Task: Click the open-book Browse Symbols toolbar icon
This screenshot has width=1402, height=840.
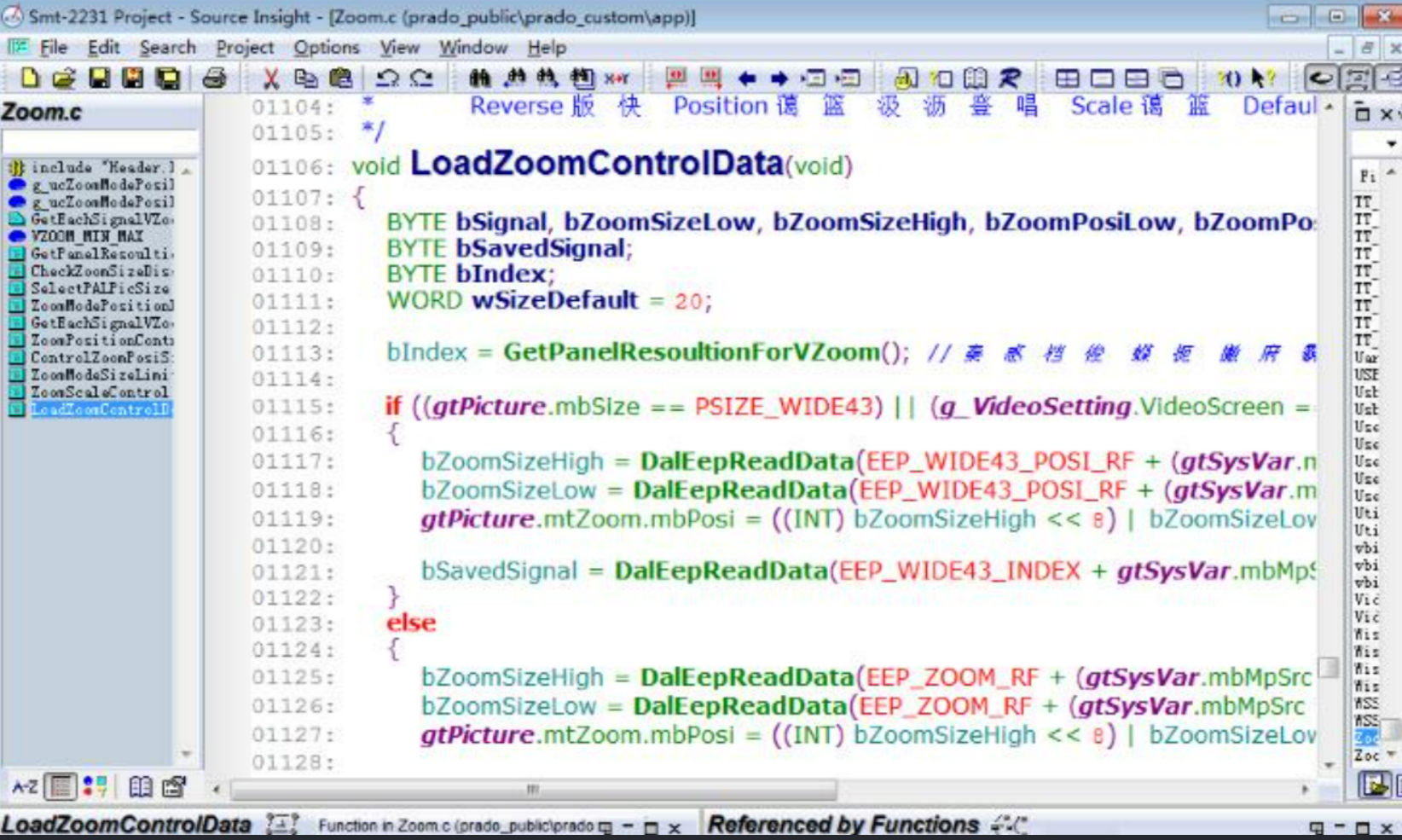Action: tap(975, 78)
